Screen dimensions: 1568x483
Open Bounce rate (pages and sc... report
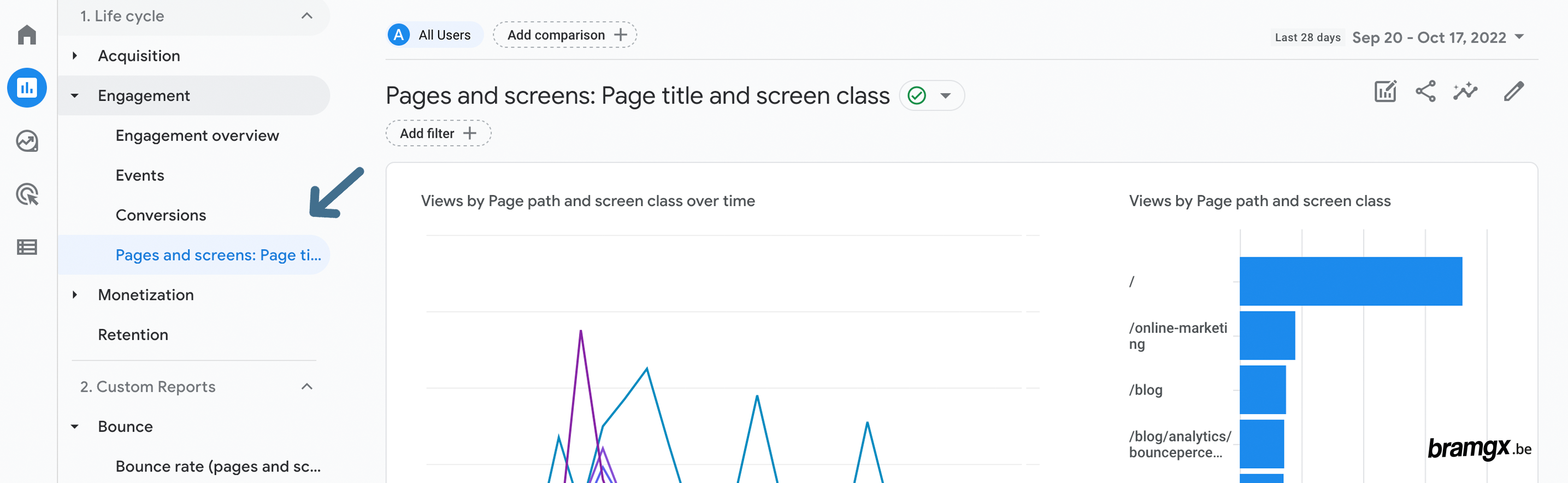pos(218,466)
